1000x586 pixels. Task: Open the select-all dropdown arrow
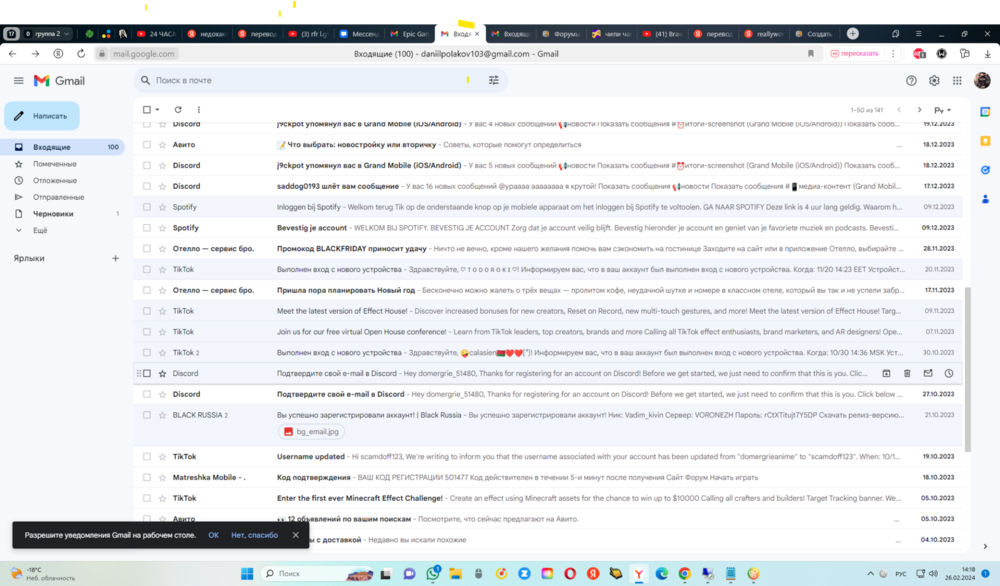coord(158,110)
